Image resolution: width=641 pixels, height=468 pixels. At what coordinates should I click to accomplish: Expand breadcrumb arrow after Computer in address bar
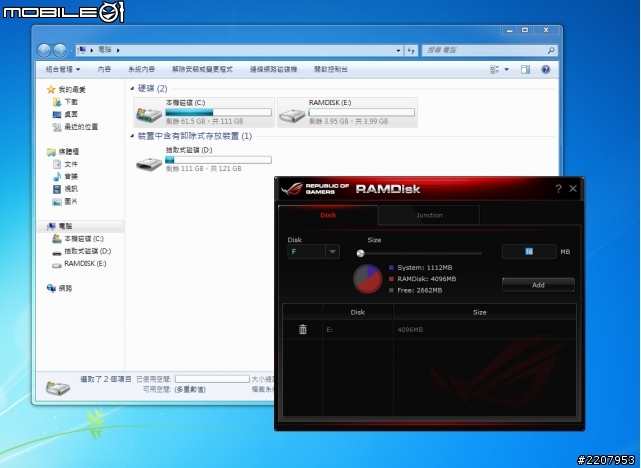pos(118,50)
